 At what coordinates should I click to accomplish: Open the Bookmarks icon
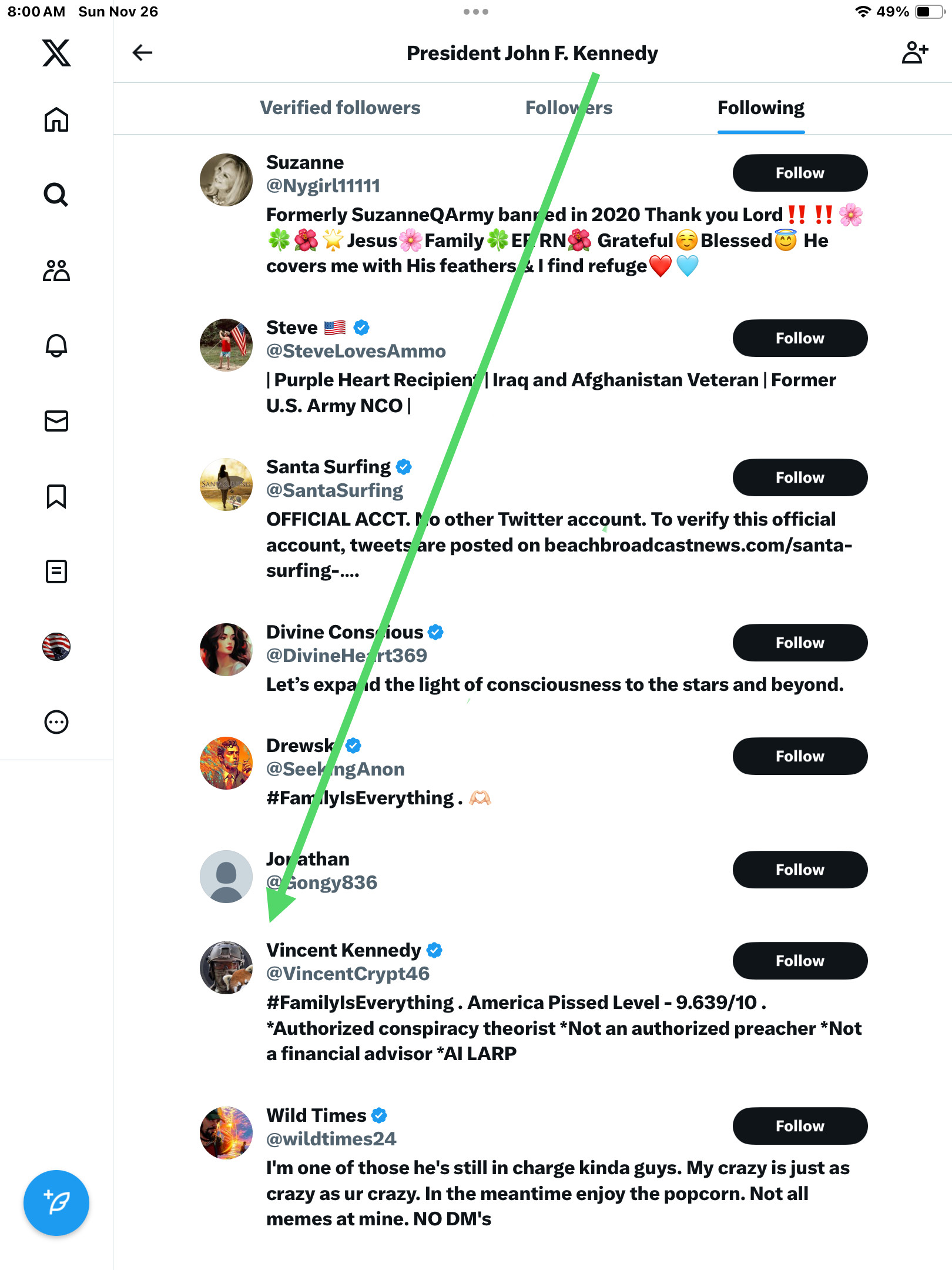56,496
